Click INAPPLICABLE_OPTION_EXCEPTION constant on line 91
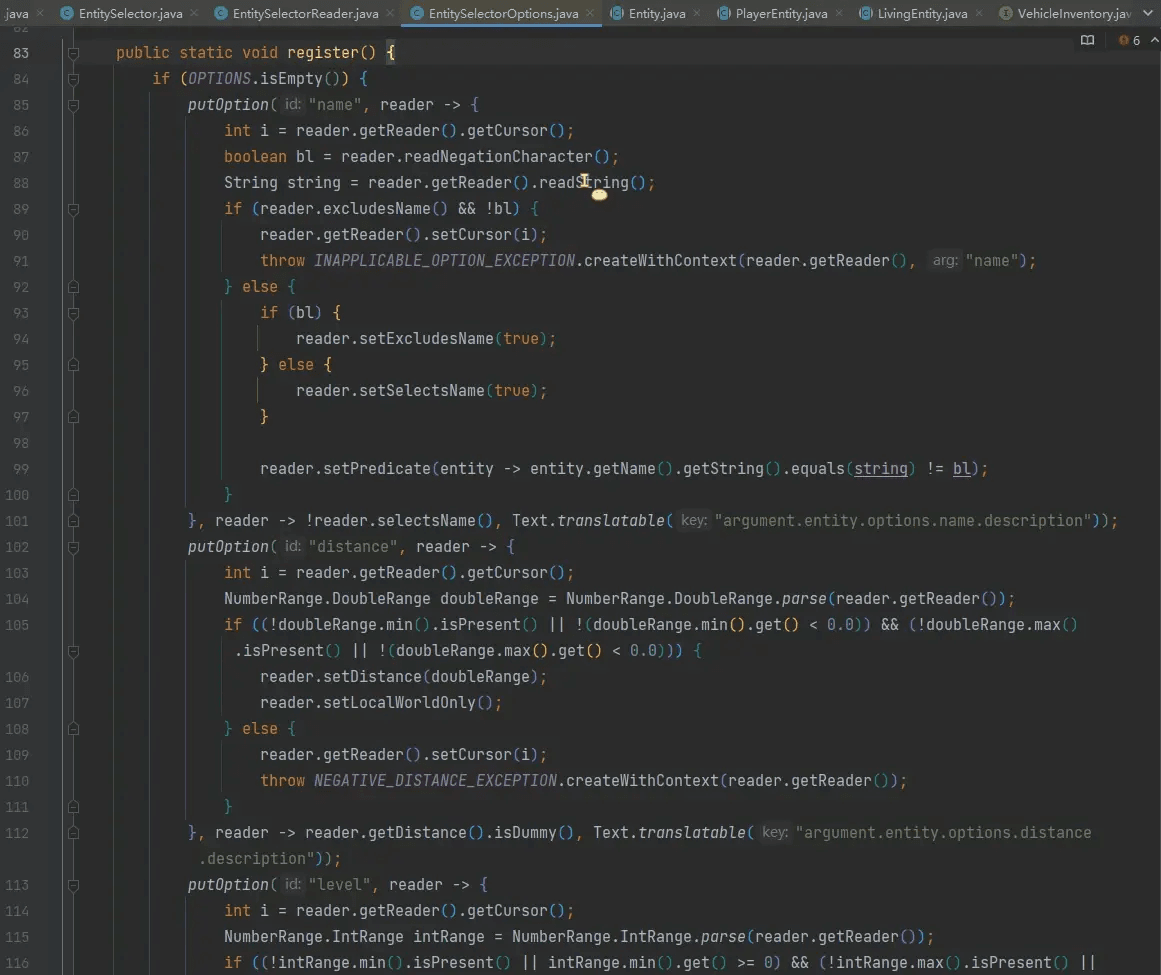This screenshot has width=1161, height=975. pyautogui.click(x=444, y=261)
